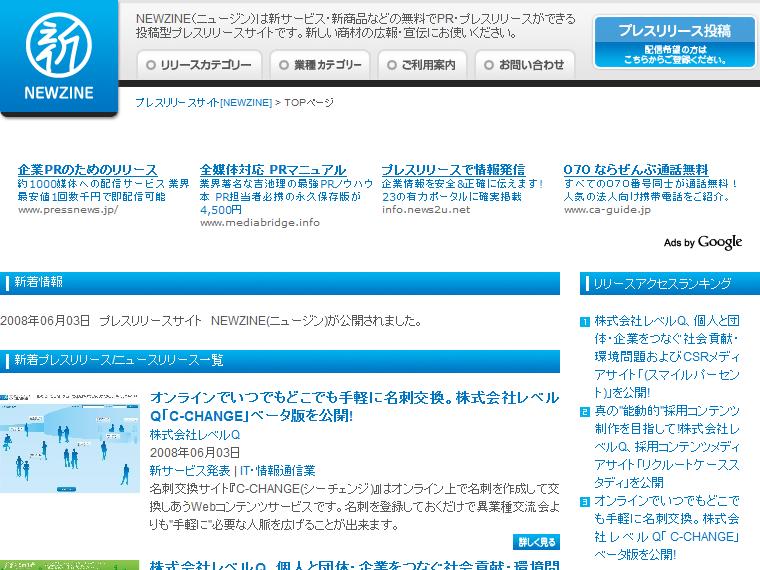Select the IT・情報通信業 category link
The width and height of the screenshot is (760, 570).
pos(278,471)
